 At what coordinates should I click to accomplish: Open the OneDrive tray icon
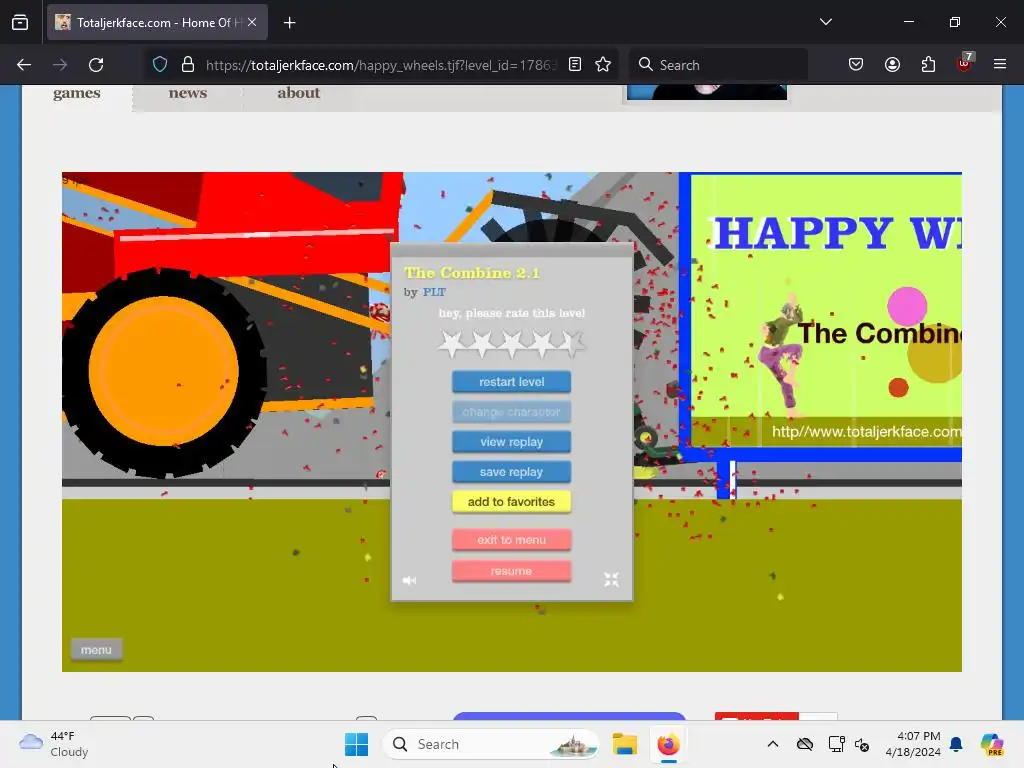(805, 744)
